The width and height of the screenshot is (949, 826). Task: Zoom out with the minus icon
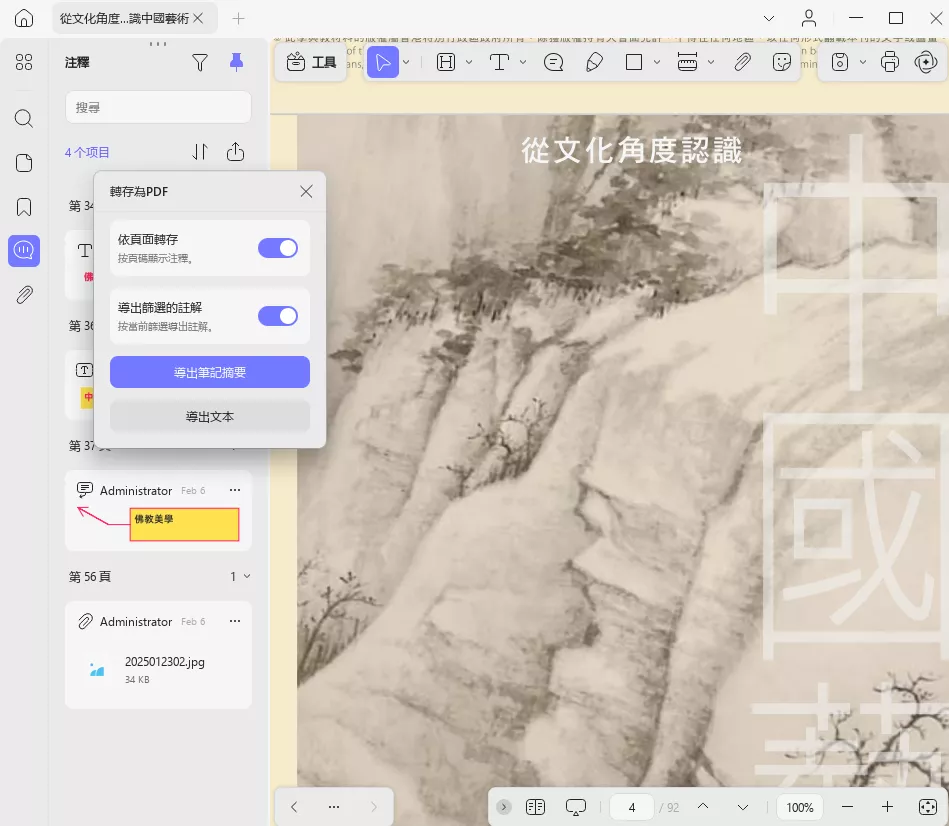tap(847, 807)
